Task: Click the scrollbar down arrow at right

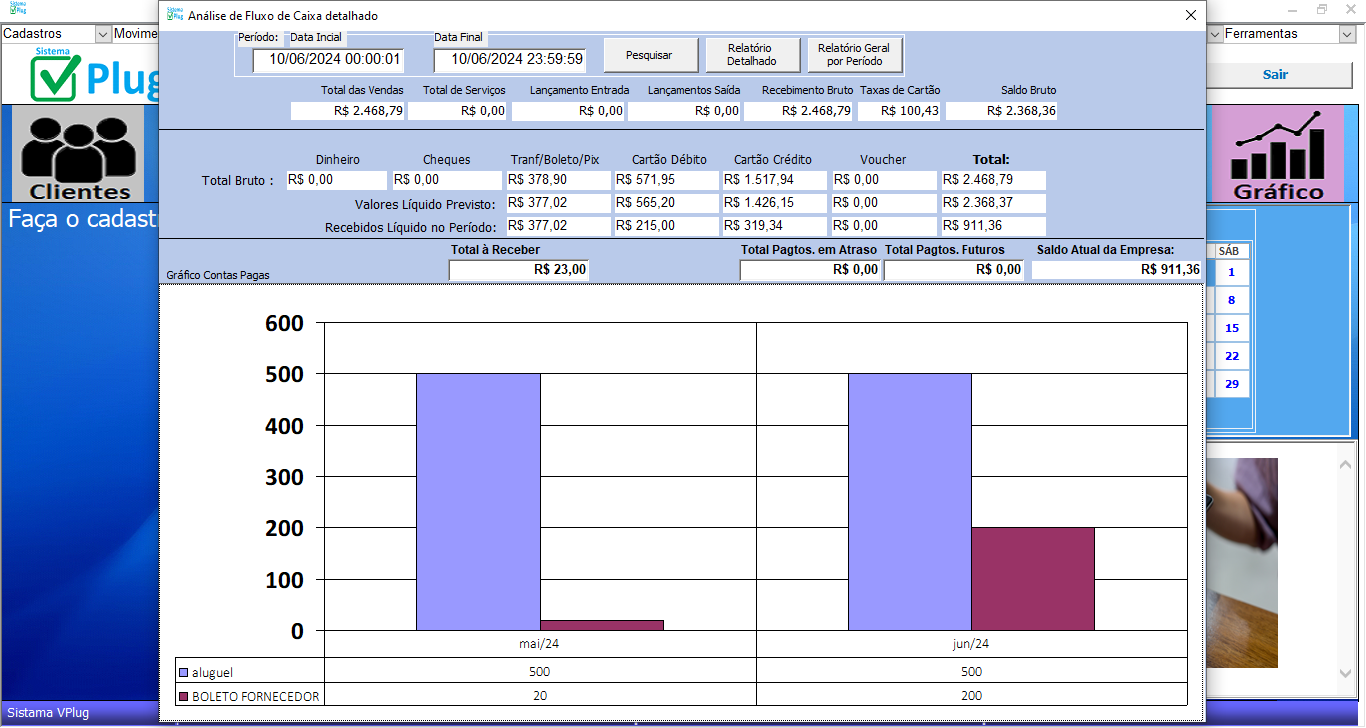Action: point(1345,674)
